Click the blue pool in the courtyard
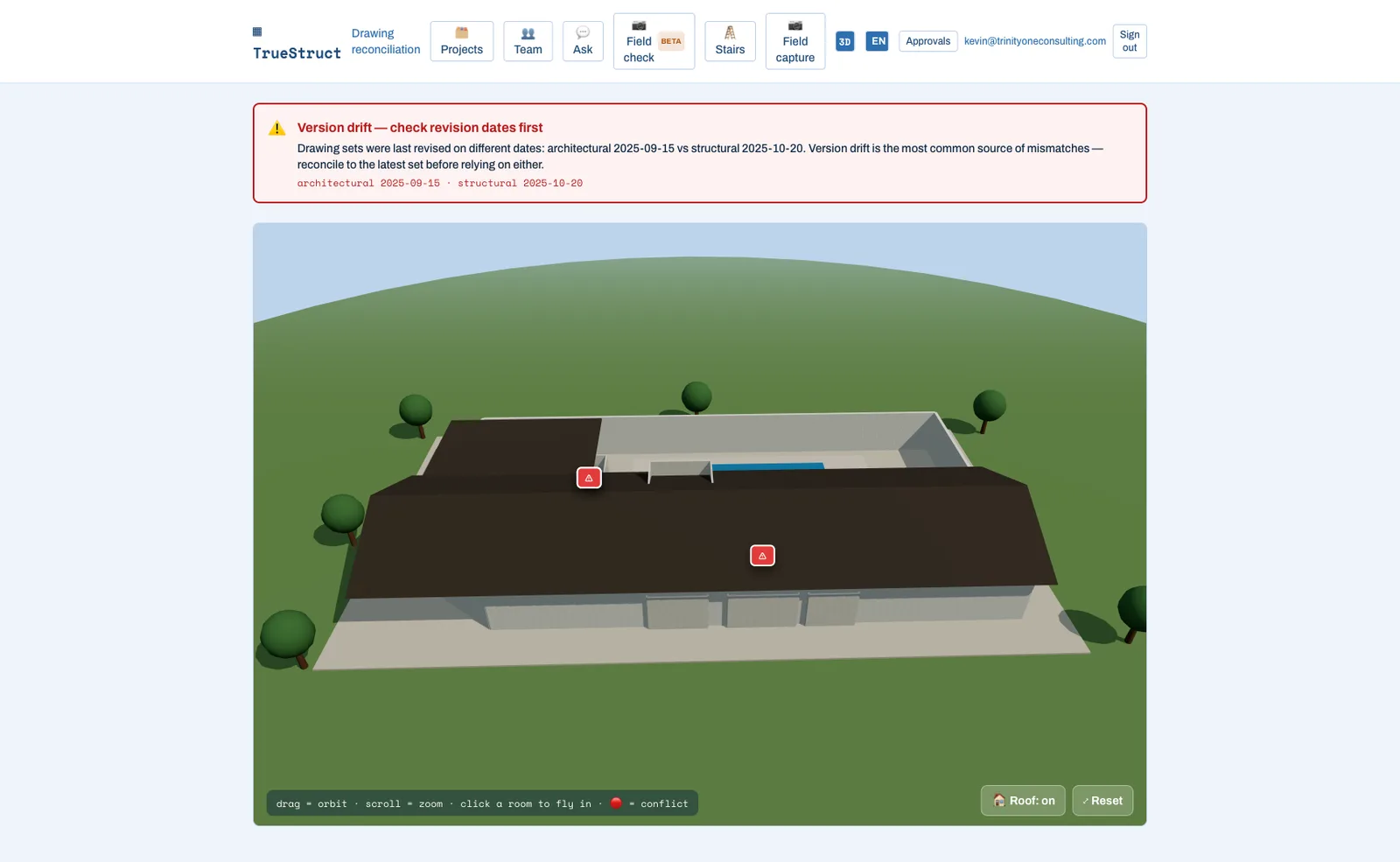Viewport: 1400px width, 862px height. pyautogui.click(x=768, y=466)
